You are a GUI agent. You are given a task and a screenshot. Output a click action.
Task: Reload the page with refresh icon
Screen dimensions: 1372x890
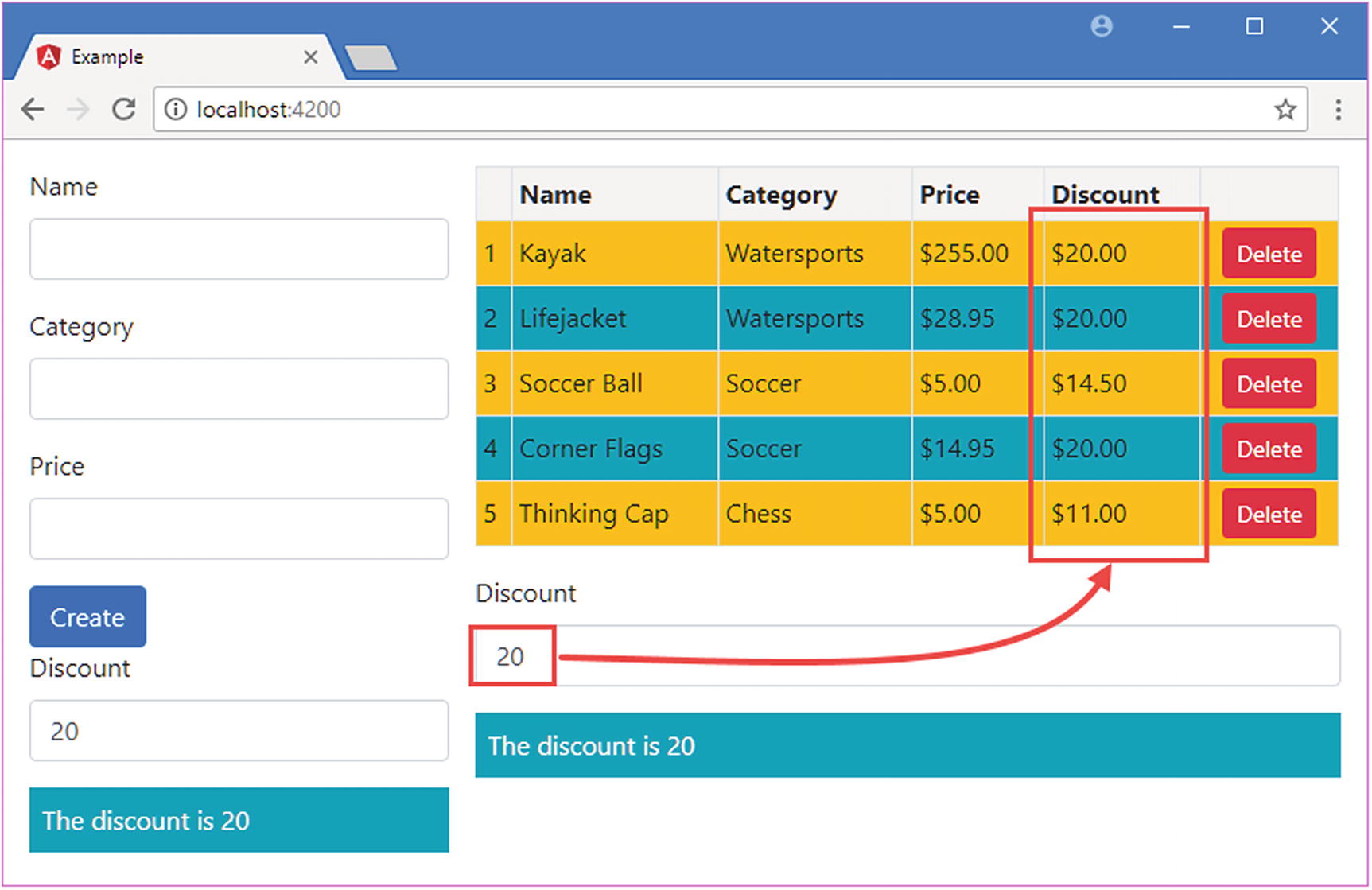point(123,109)
